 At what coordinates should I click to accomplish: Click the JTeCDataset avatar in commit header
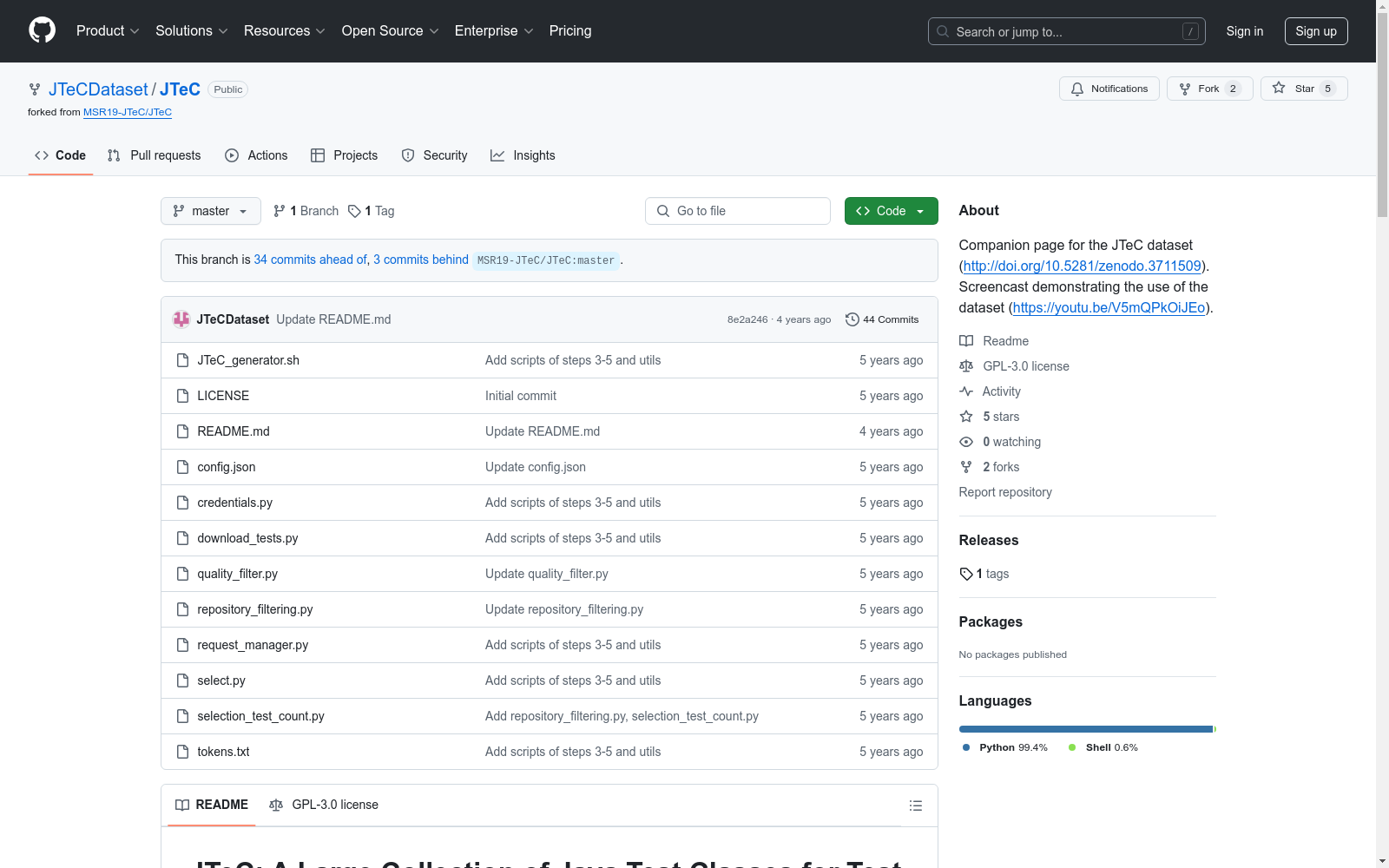click(181, 319)
